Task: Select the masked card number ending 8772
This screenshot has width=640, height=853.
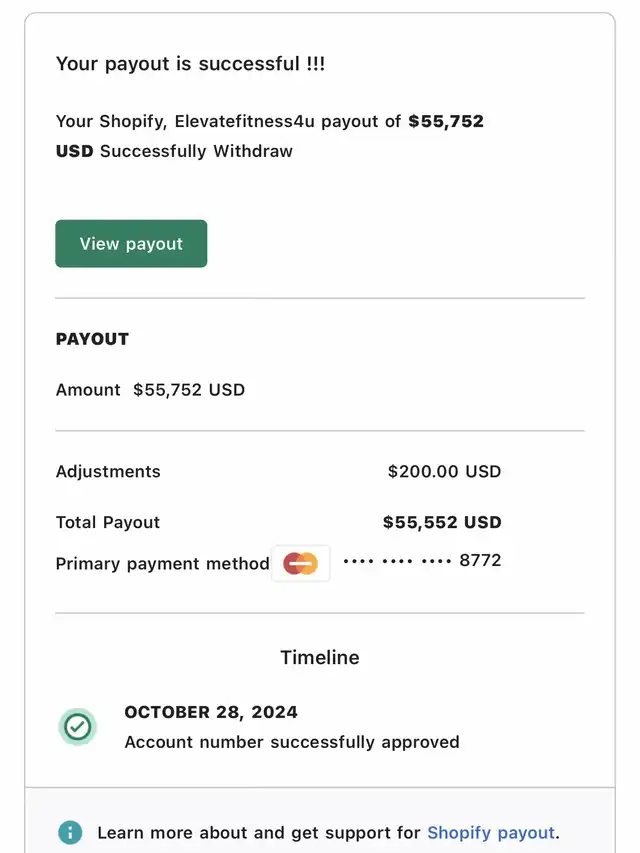Action: [422, 560]
